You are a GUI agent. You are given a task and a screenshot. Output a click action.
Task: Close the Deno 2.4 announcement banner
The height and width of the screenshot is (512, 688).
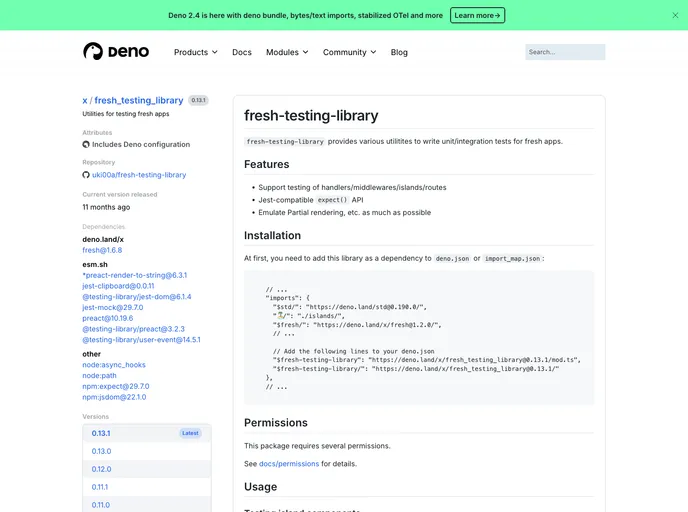tap(675, 15)
